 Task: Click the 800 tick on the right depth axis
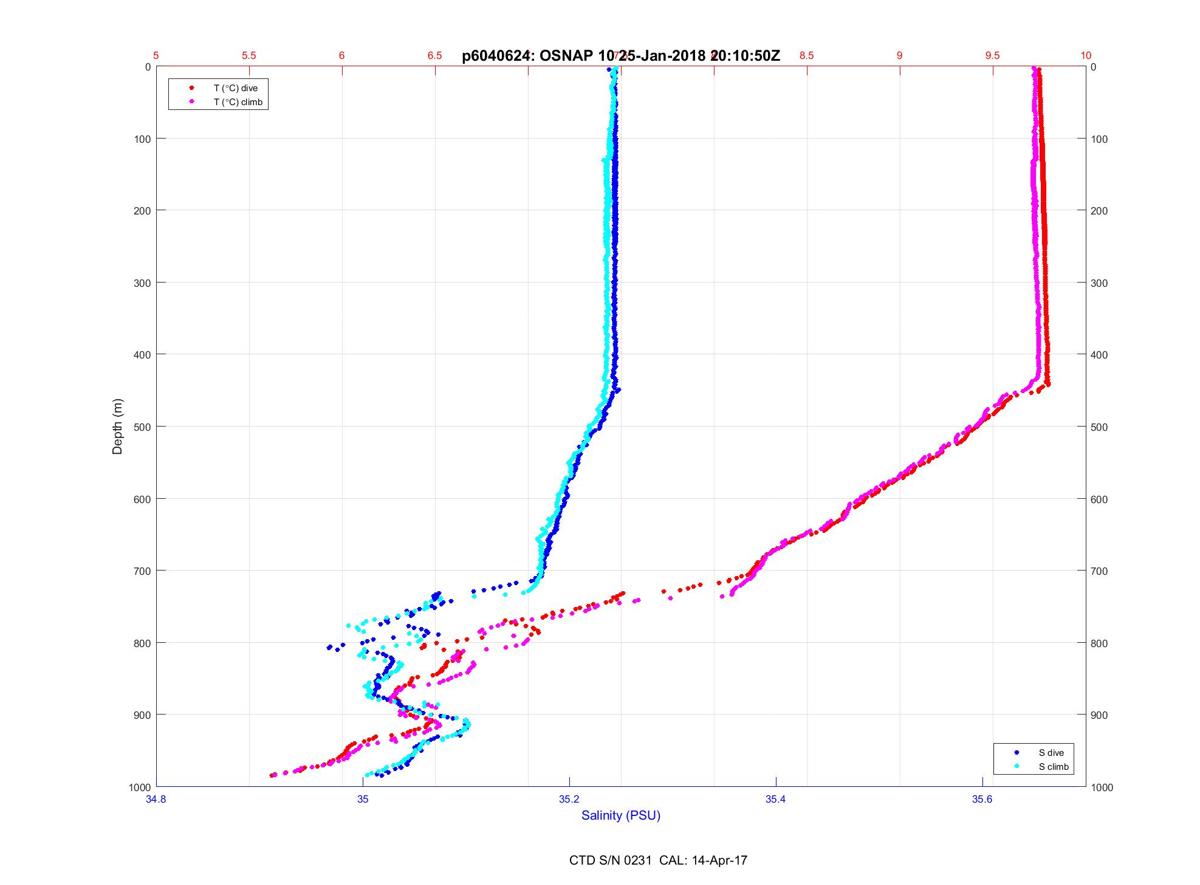tap(1101, 643)
